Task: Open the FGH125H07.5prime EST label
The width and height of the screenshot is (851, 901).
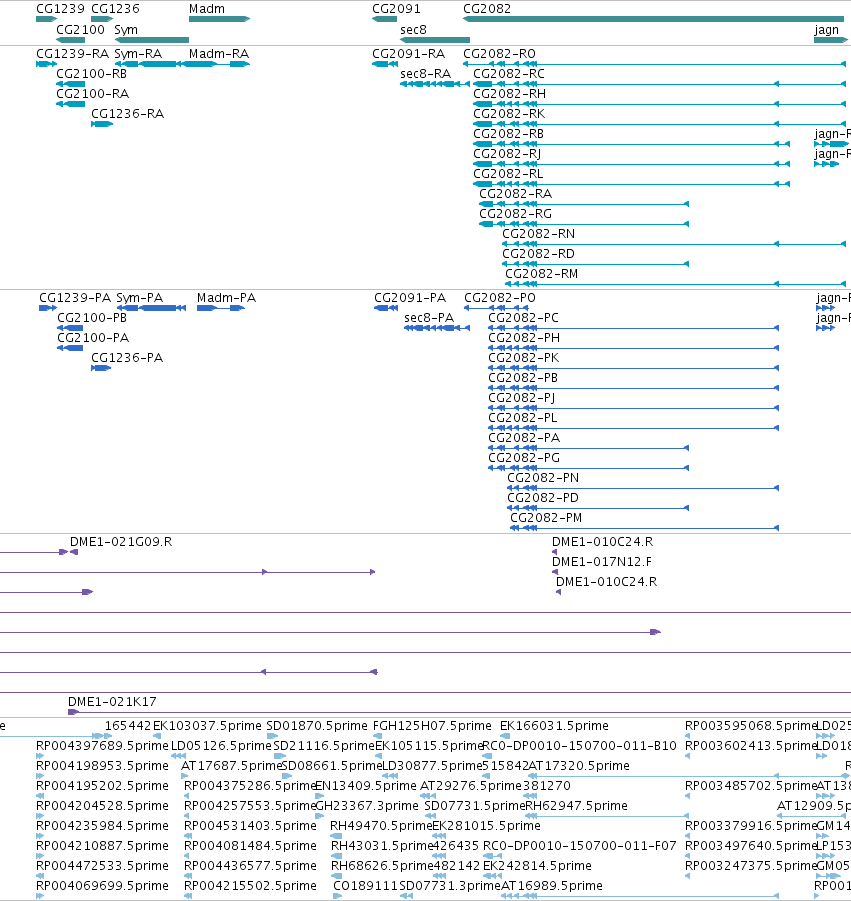Action: (x=432, y=725)
